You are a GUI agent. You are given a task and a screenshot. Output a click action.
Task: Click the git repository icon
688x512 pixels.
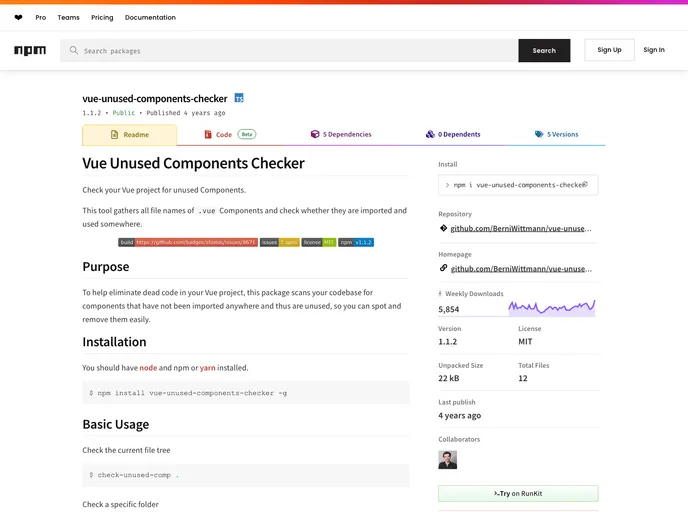443,228
